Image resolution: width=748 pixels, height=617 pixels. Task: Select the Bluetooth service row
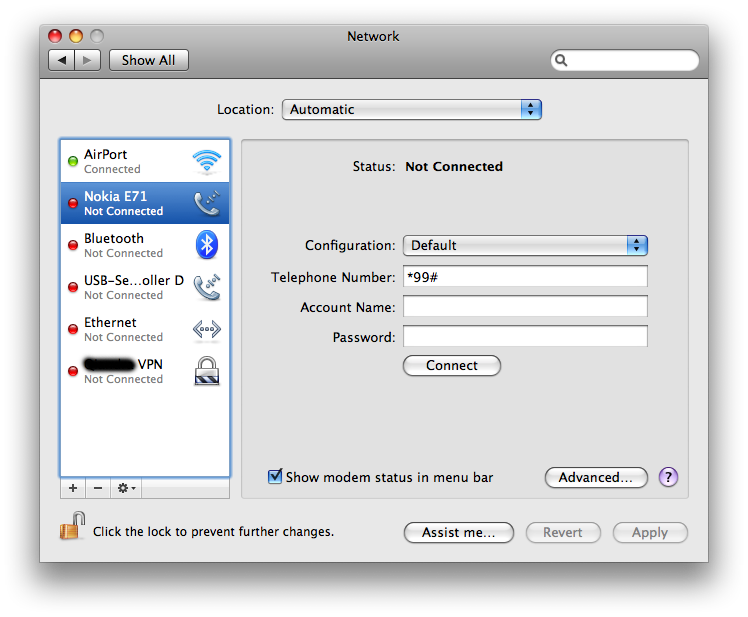coord(145,245)
